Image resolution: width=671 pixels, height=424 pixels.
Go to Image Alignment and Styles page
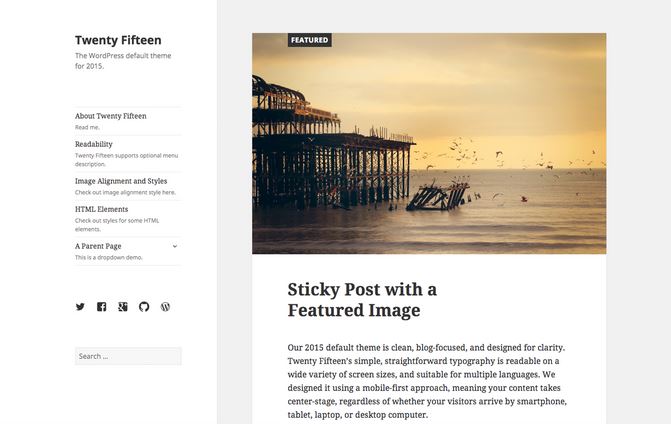coord(121,181)
